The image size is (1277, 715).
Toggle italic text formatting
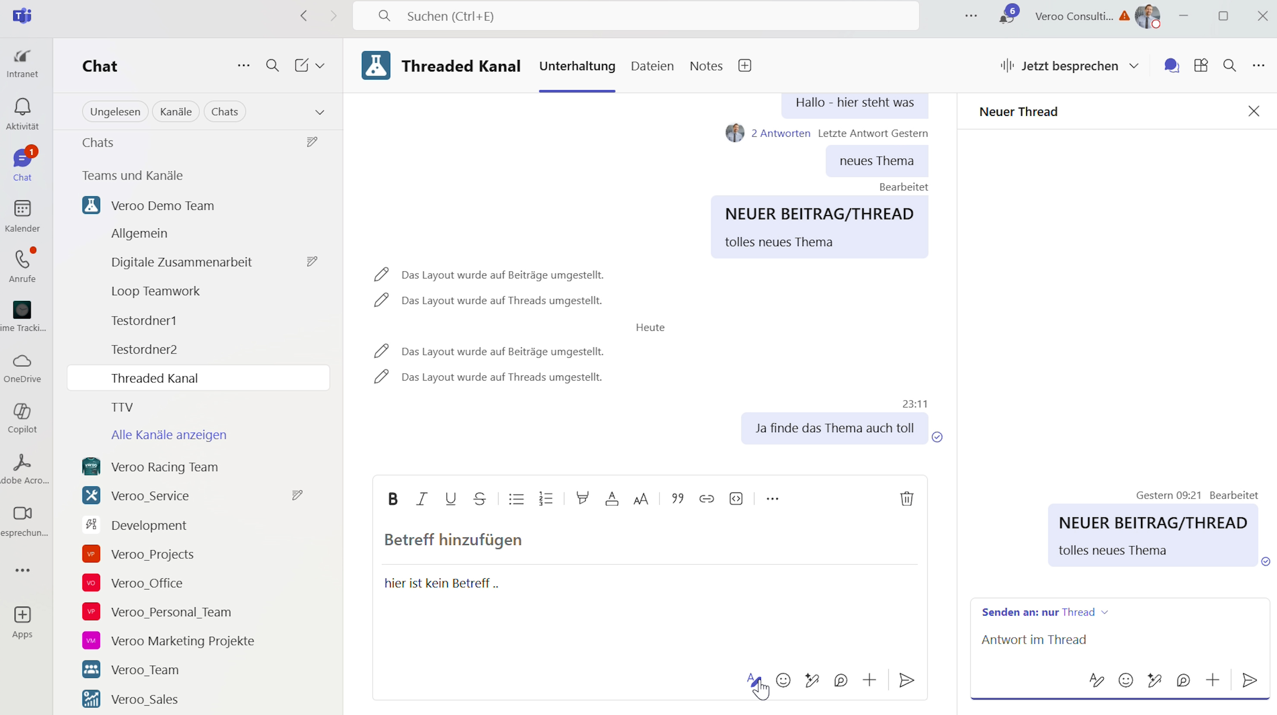pos(422,499)
